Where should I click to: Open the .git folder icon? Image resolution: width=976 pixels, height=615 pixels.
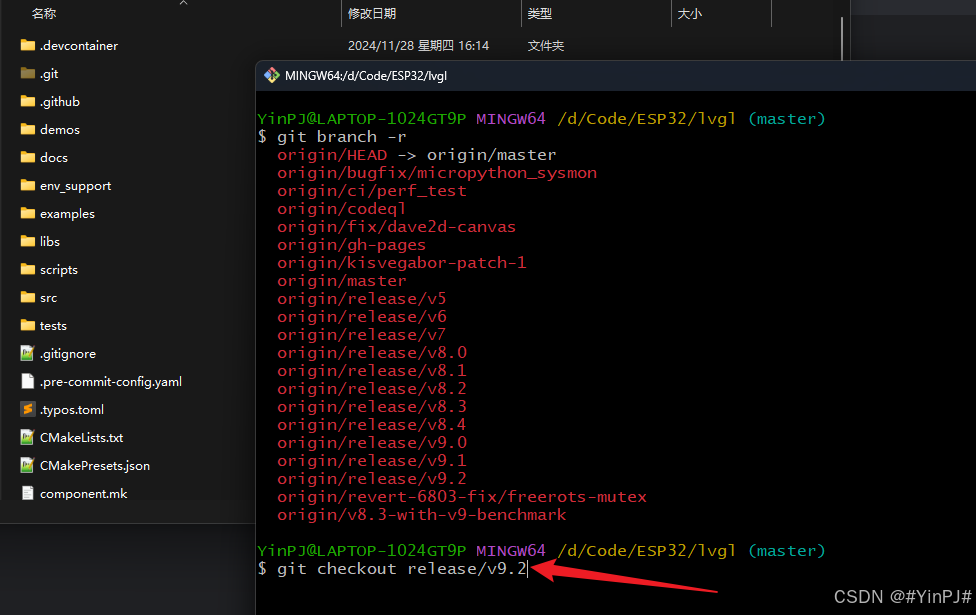pyautogui.click(x=28, y=73)
